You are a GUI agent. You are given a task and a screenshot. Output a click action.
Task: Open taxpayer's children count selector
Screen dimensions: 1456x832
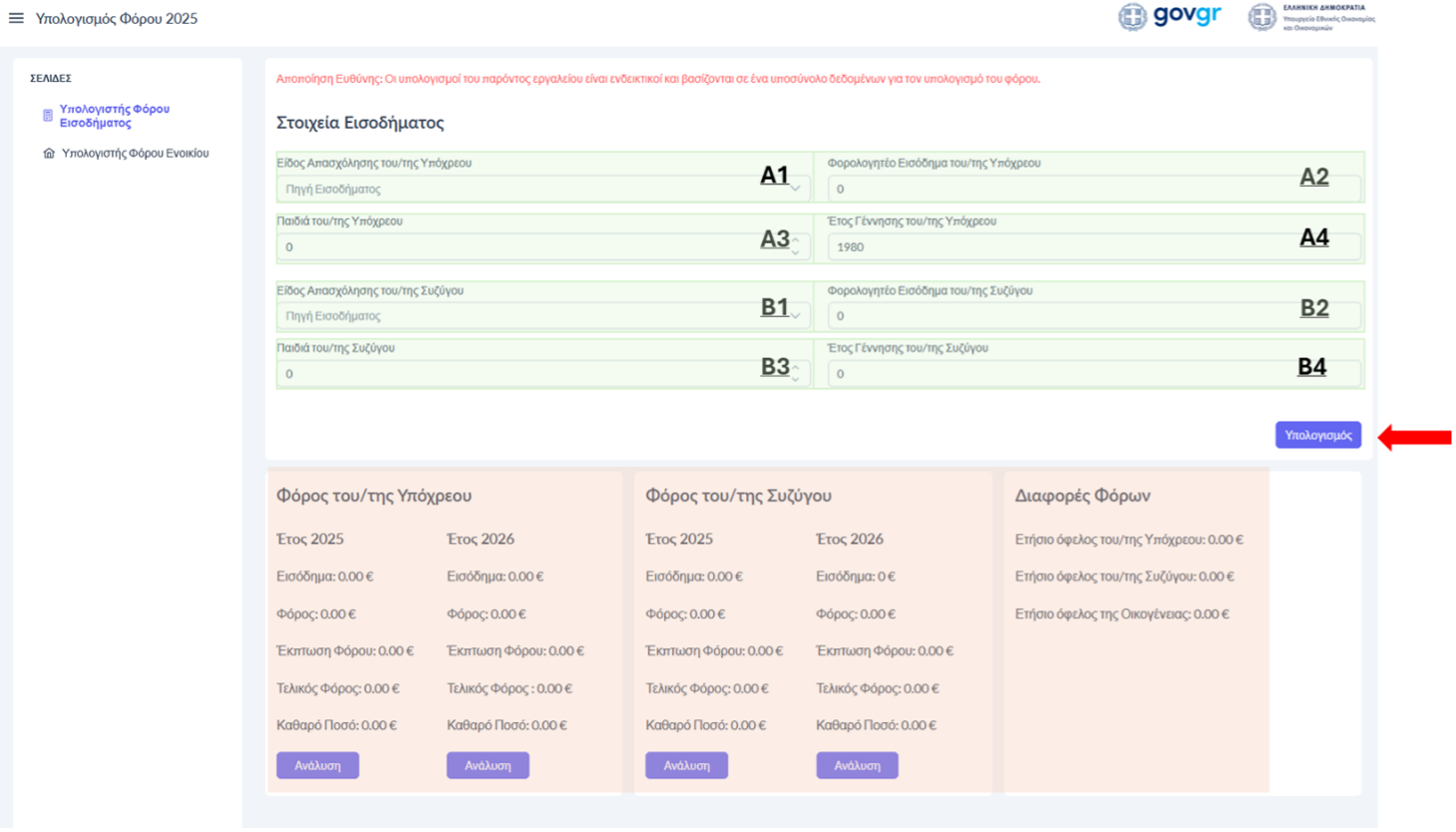(539, 247)
